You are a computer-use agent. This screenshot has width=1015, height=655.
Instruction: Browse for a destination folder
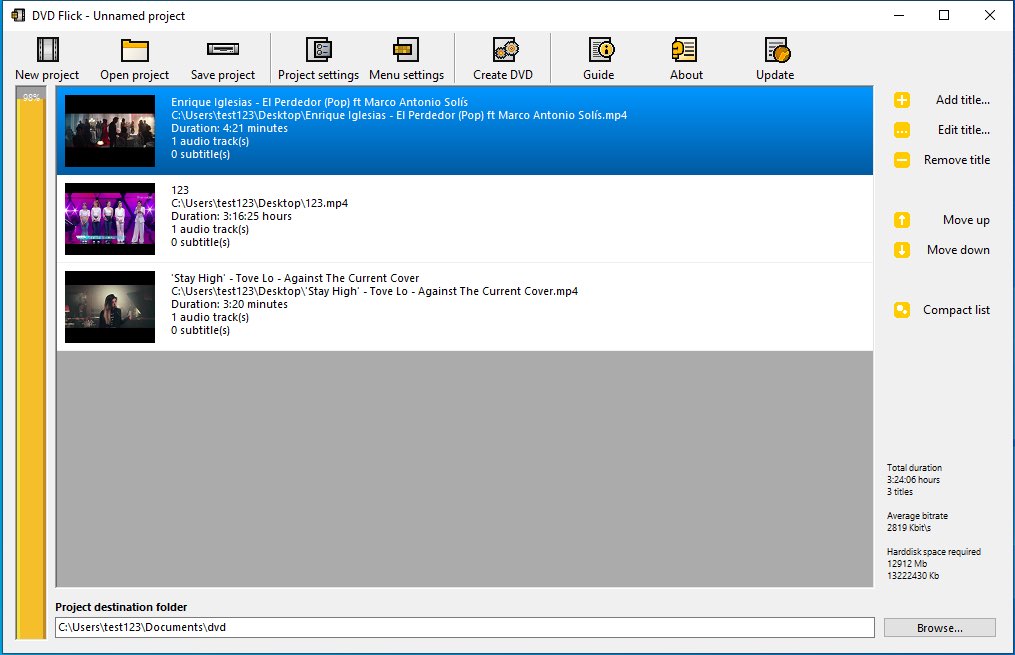938,627
